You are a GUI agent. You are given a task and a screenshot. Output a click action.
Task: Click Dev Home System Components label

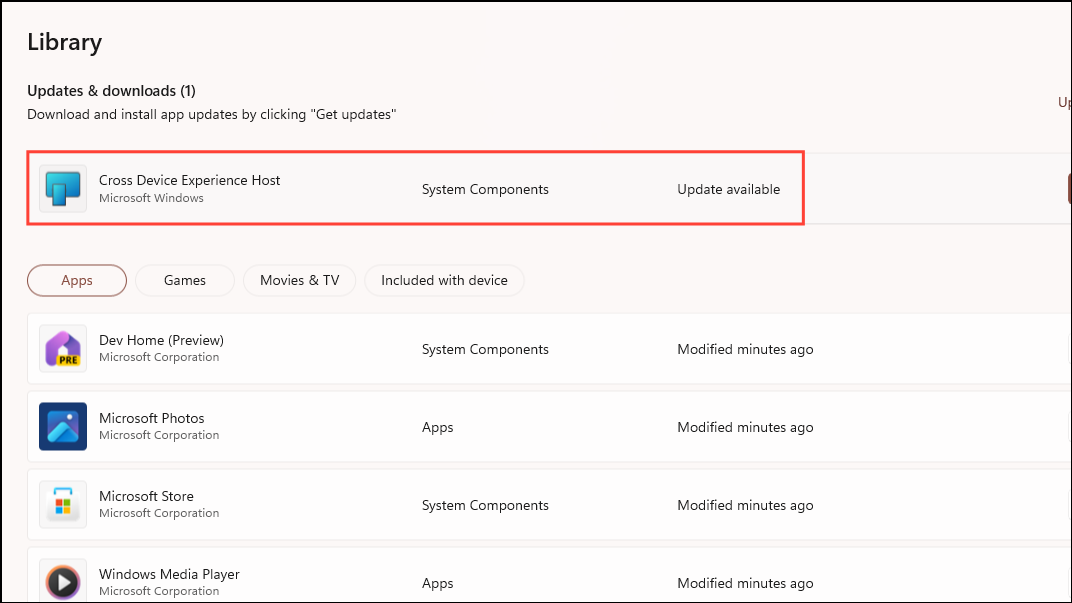(485, 350)
